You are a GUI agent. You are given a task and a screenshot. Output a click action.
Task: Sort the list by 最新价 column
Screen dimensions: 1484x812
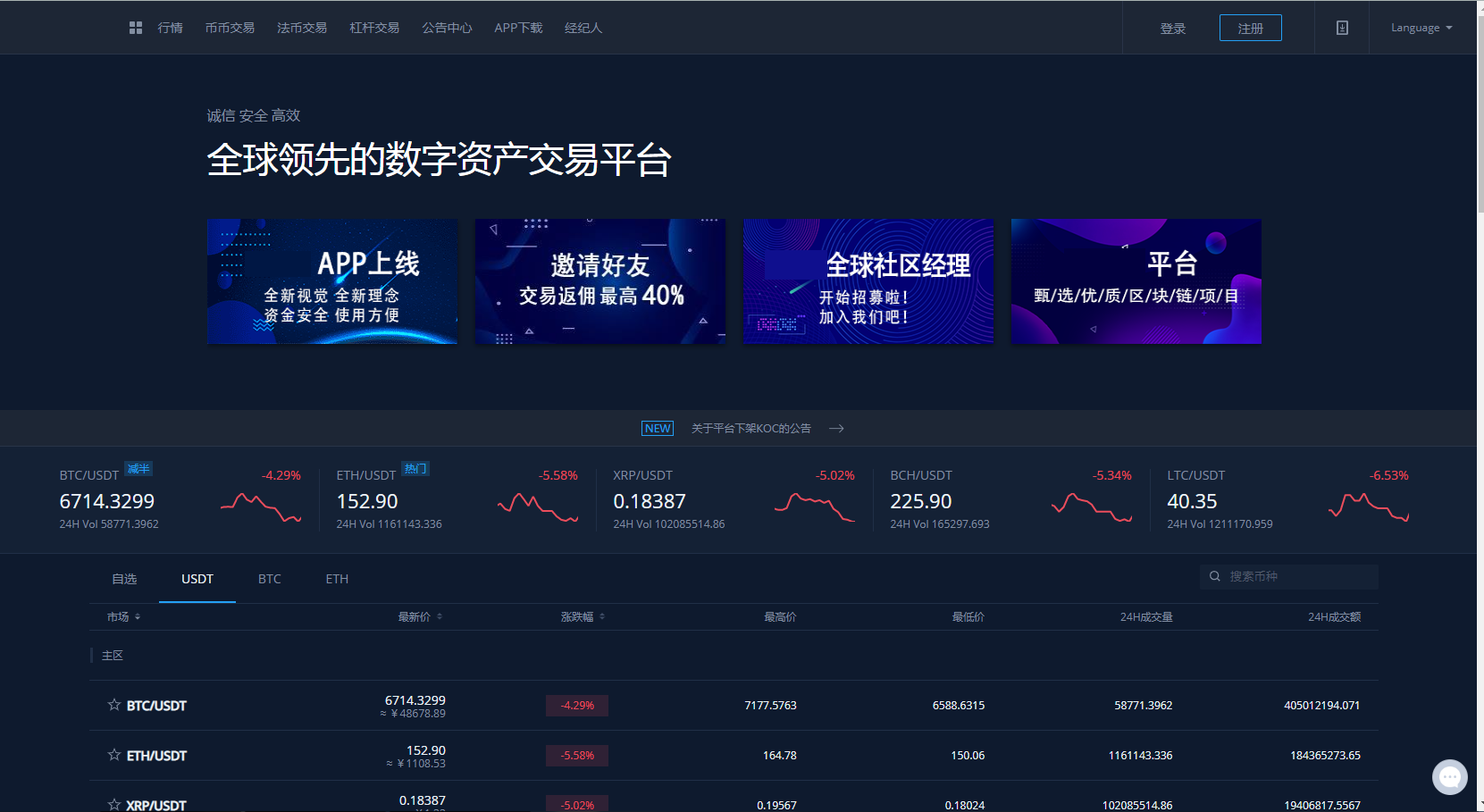(x=420, y=616)
